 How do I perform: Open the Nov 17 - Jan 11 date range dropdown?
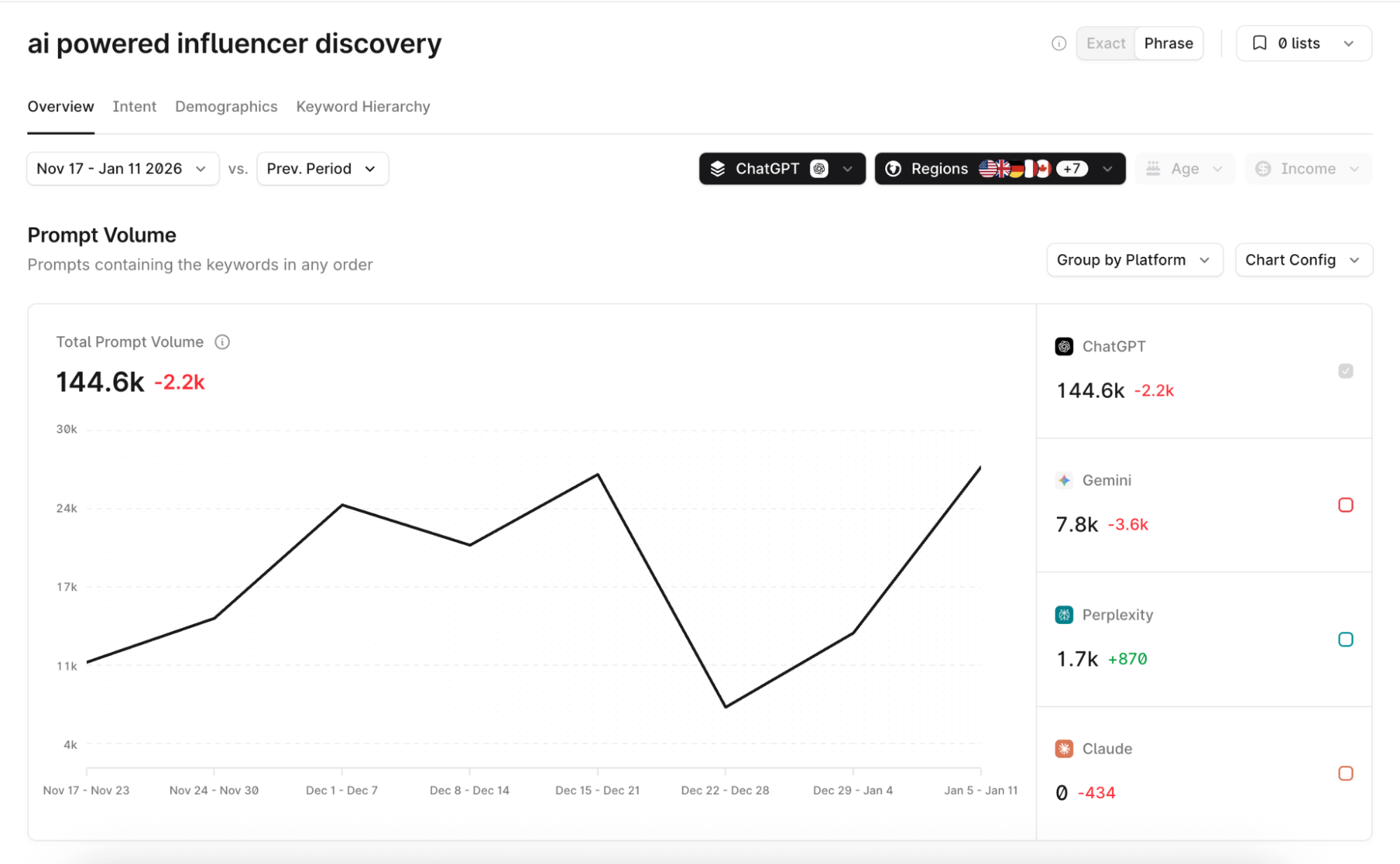[x=123, y=169]
